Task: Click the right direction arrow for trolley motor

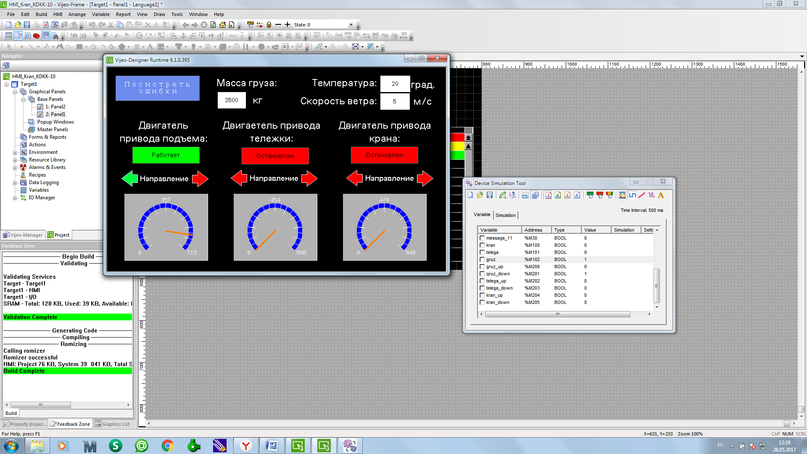Action: click(309, 178)
